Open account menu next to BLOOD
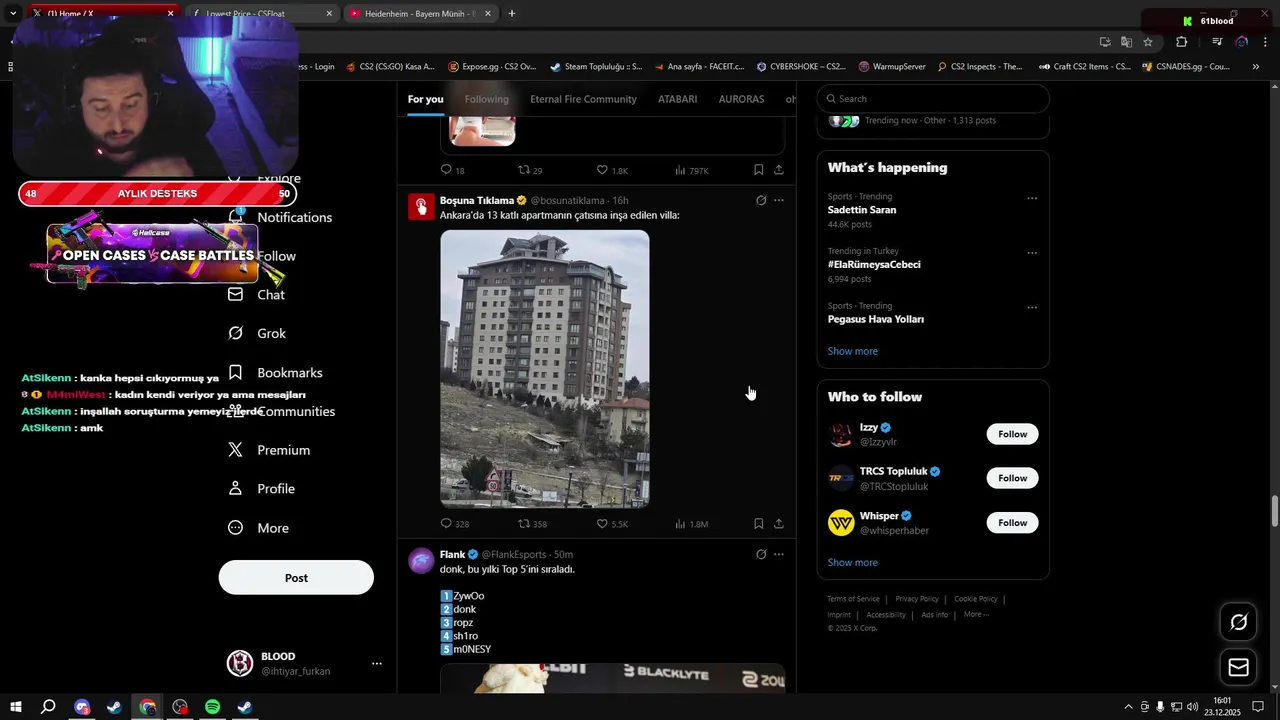The width and height of the screenshot is (1280, 720). [x=377, y=663]
